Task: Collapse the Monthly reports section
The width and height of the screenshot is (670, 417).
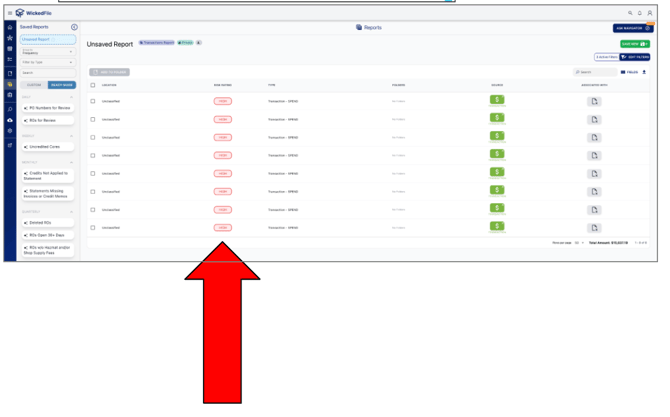Action: pyautogui.click(x=71, y=162)
